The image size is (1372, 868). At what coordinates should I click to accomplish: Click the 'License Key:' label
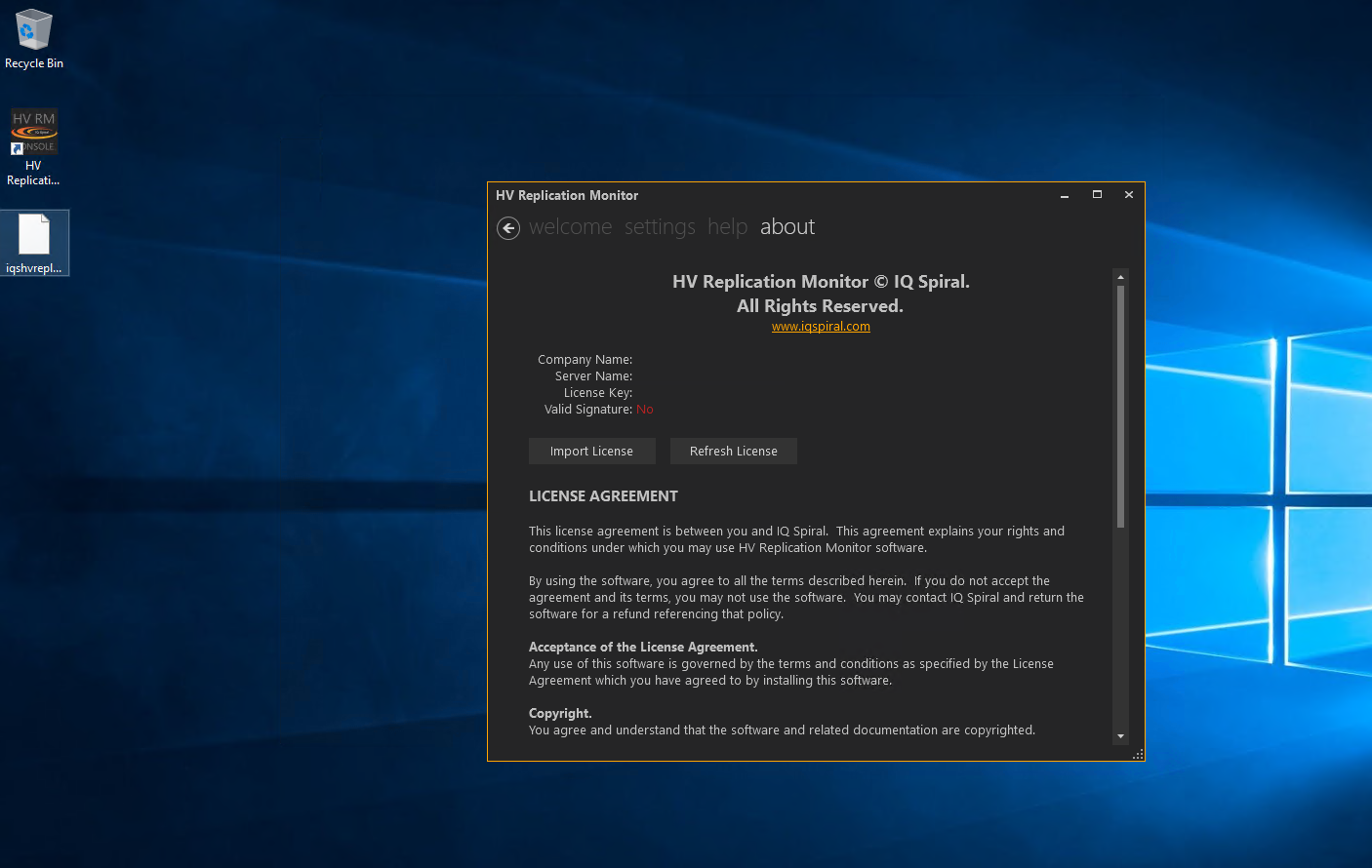click(x=598, y=393)
